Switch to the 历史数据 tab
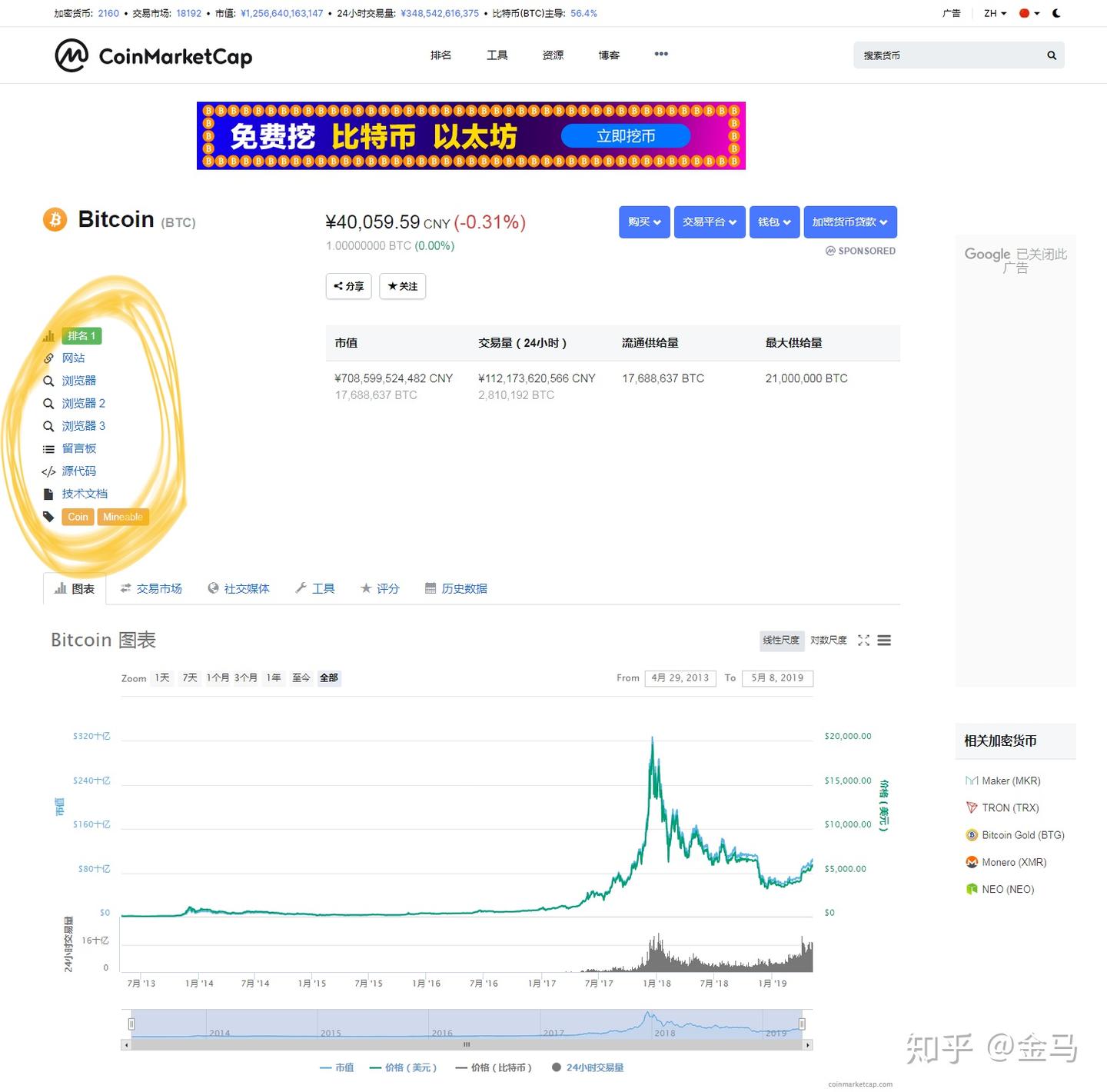 click(464, 588)
